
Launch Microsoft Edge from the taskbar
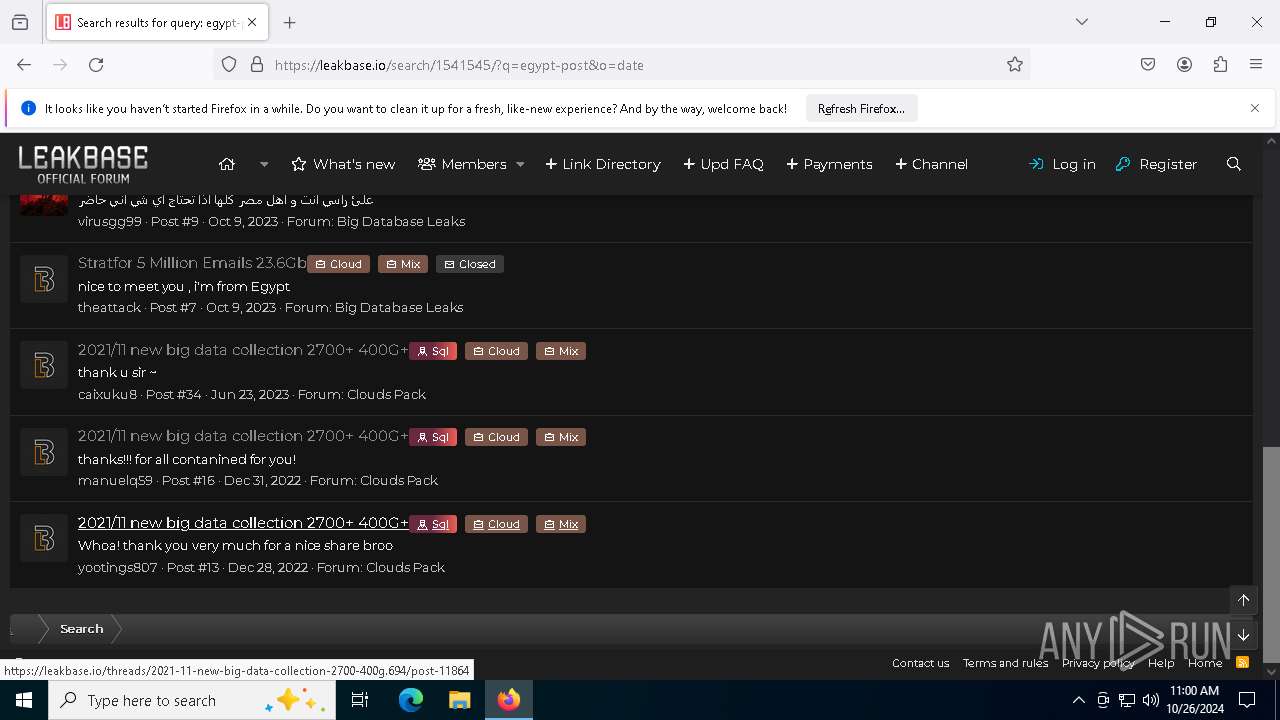click(411, 700)
